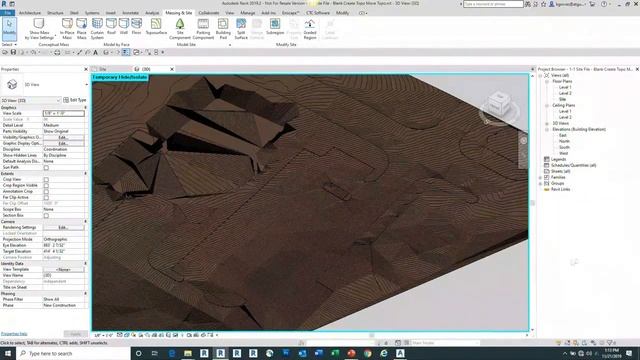Toggle the Annotation Crop checkbox
Screen dimensions: 640x360
pyautogui.click(x=46, y=191)
